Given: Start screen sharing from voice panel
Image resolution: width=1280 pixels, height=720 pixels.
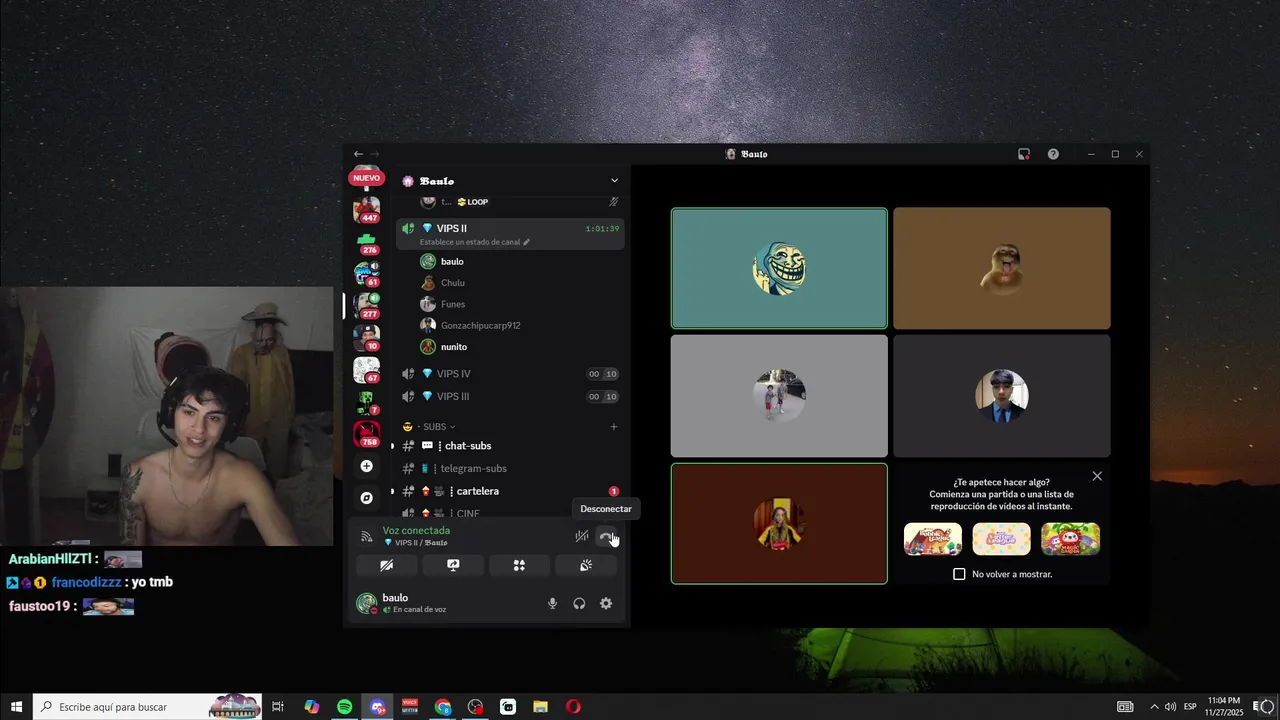Looking at the screenshot, I should coord(453,565).
